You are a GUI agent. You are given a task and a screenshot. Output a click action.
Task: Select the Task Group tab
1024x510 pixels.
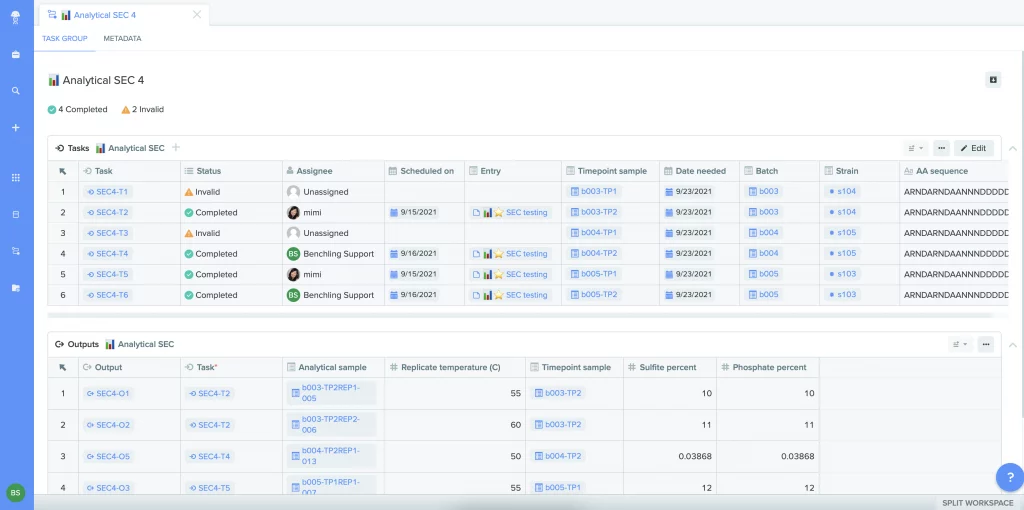coord(65,39)
